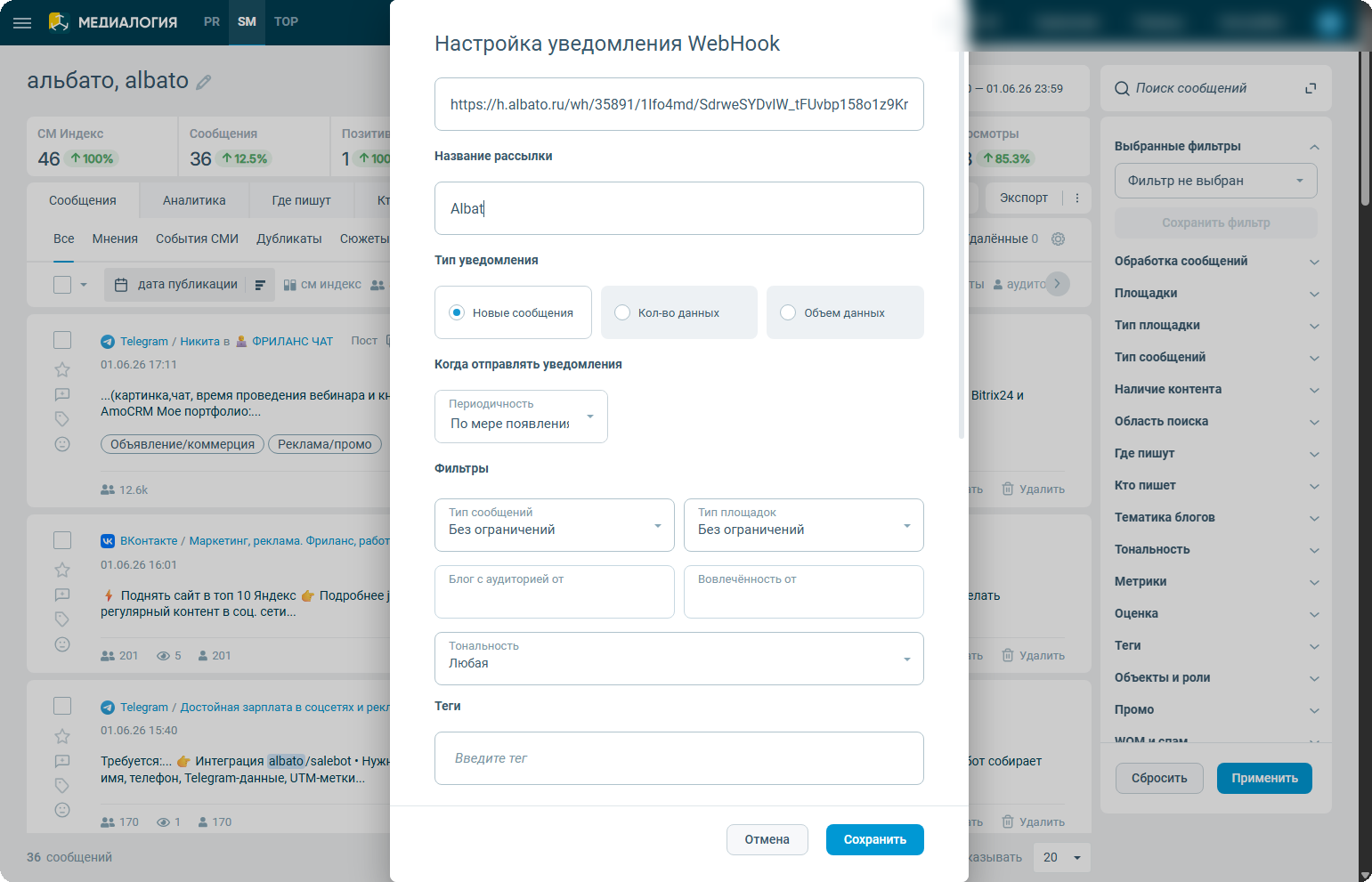Click Telegram icon of ФРИЛАНС ЧАТ post
This screenshot has width=1372, height=882.
pyautogui.click(x=108, y=342)
